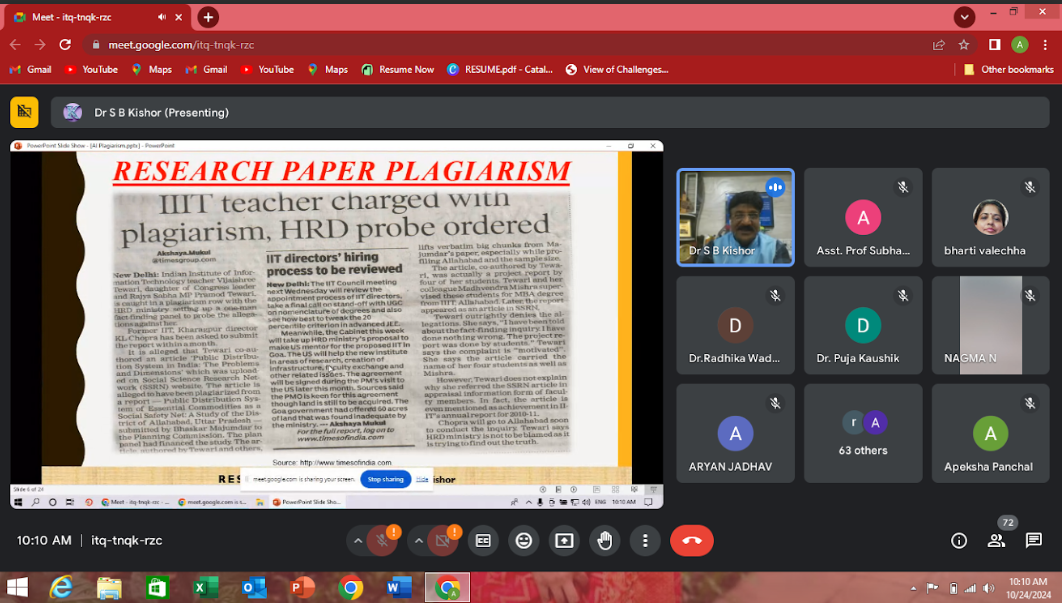The height and width of the screenshot is (603, 1062).
Task: Click Hide link in sharing notification
Action: click(422, 479)
